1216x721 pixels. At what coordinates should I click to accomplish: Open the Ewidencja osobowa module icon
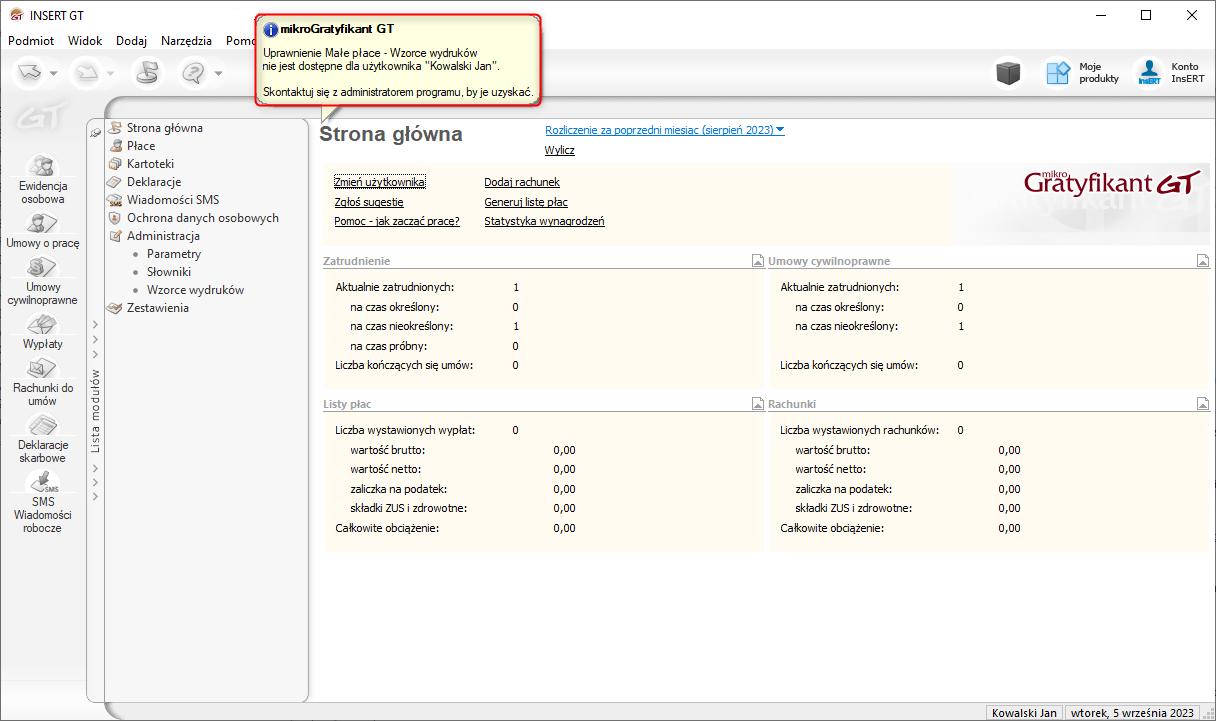pyautogui.click(x=43, y=166)
